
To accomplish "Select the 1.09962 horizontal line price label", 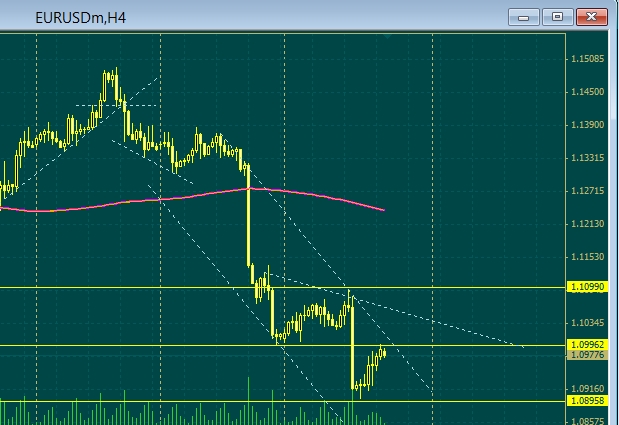I will pyautogui.click(x=587, y=344).
